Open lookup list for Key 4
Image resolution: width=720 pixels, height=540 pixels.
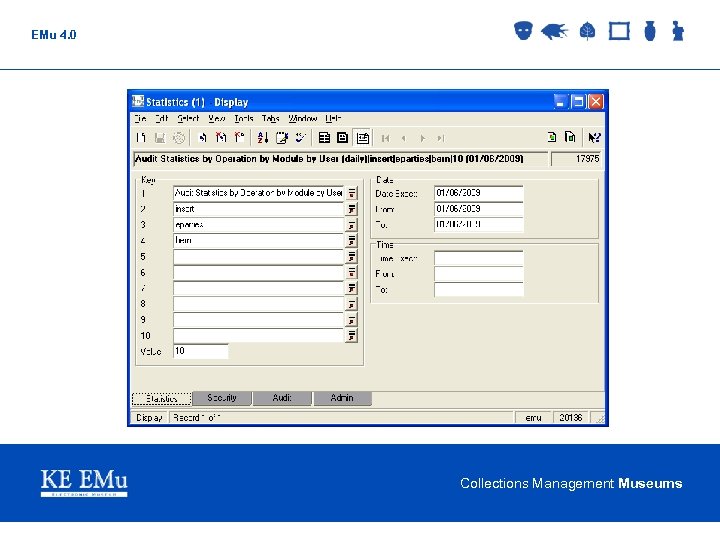point(351,240)
